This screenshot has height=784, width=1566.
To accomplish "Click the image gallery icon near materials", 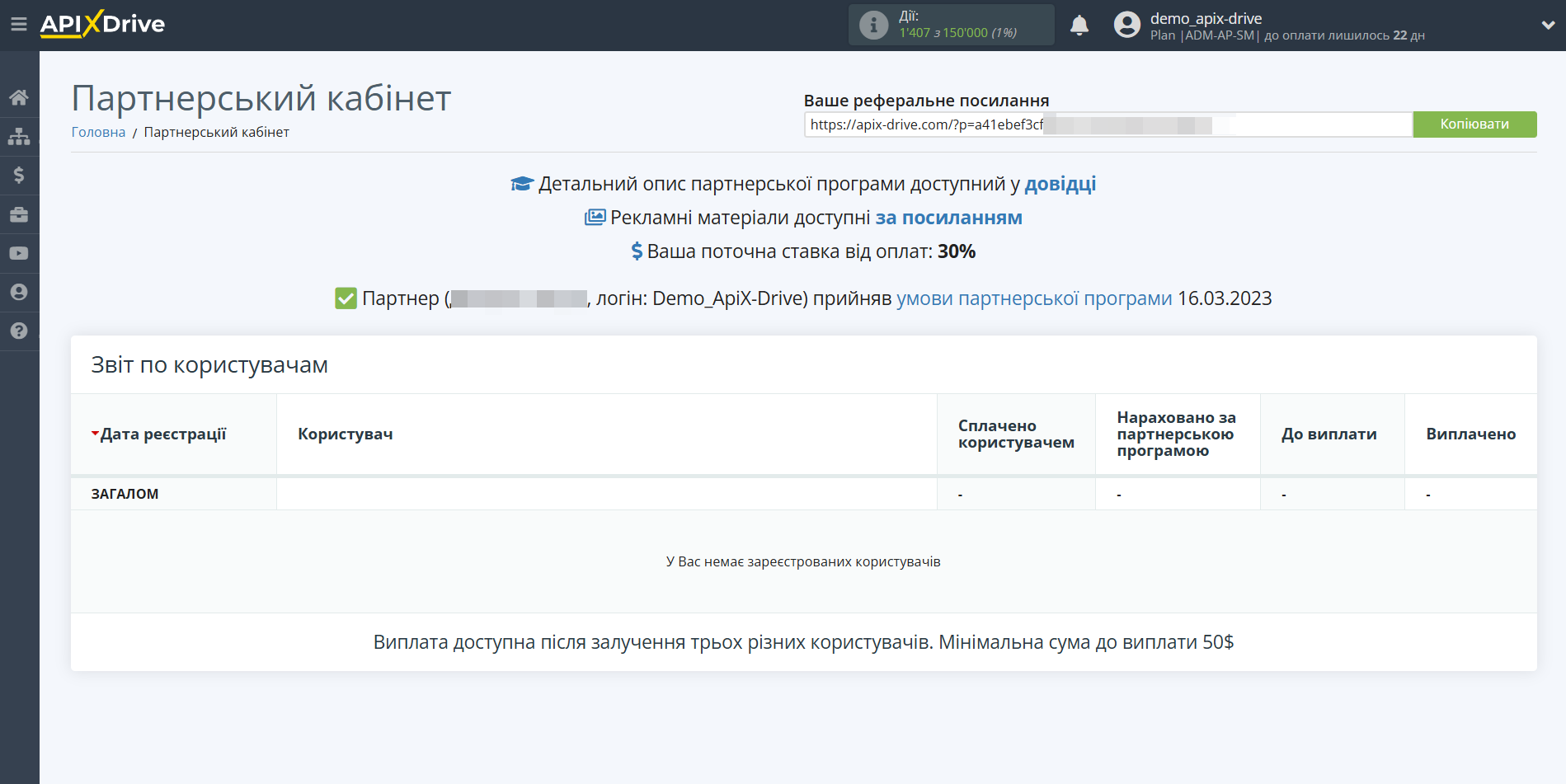I will tap(595, 218).
